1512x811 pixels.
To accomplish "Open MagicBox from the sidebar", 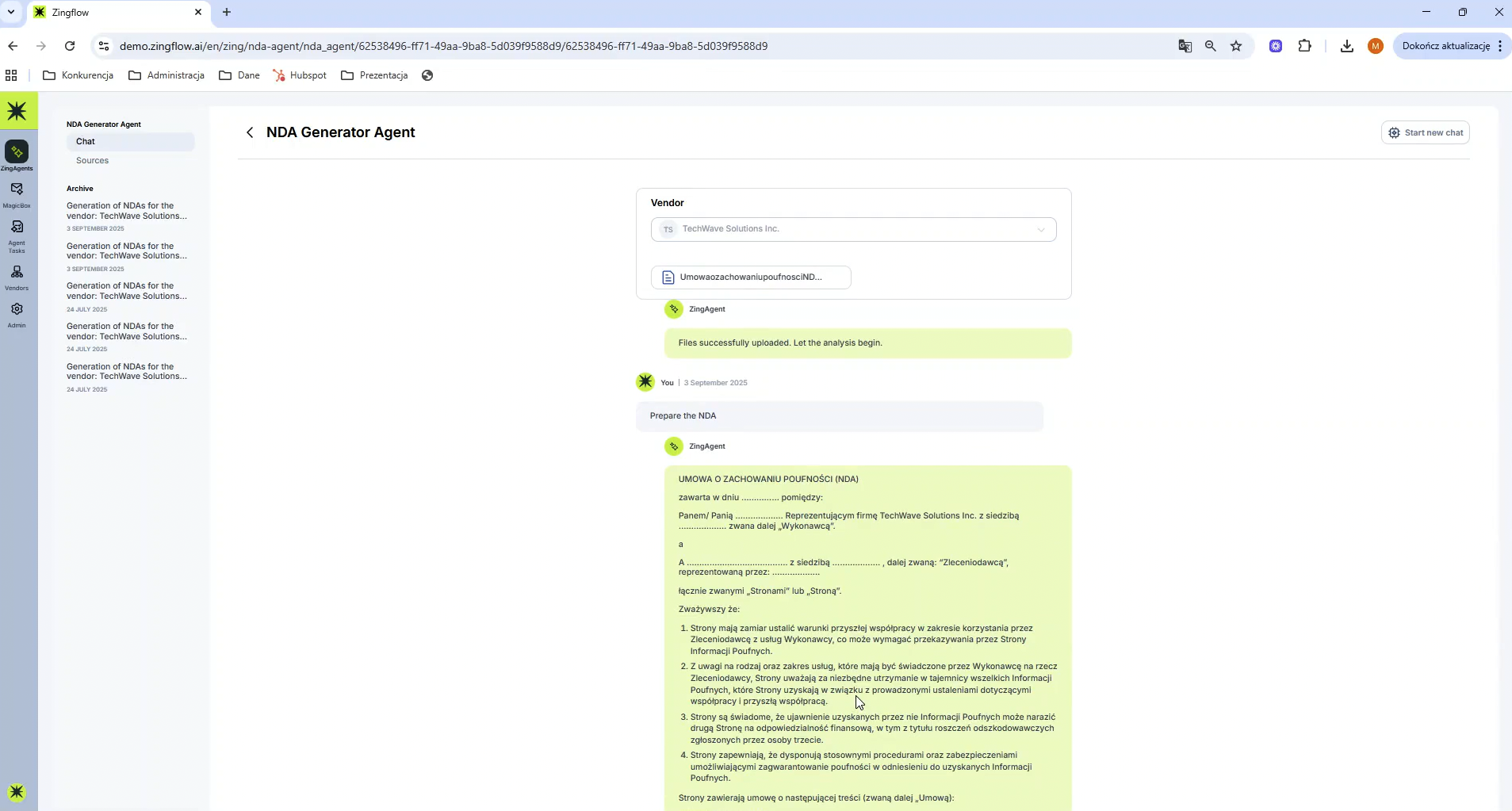I will pyautogui.click(x=17, y=190).
